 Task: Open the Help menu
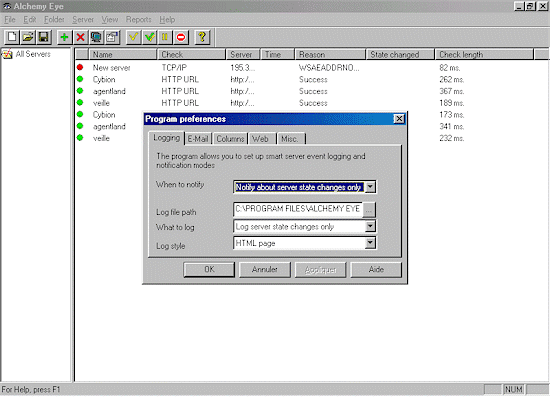(x=167, y=20)
